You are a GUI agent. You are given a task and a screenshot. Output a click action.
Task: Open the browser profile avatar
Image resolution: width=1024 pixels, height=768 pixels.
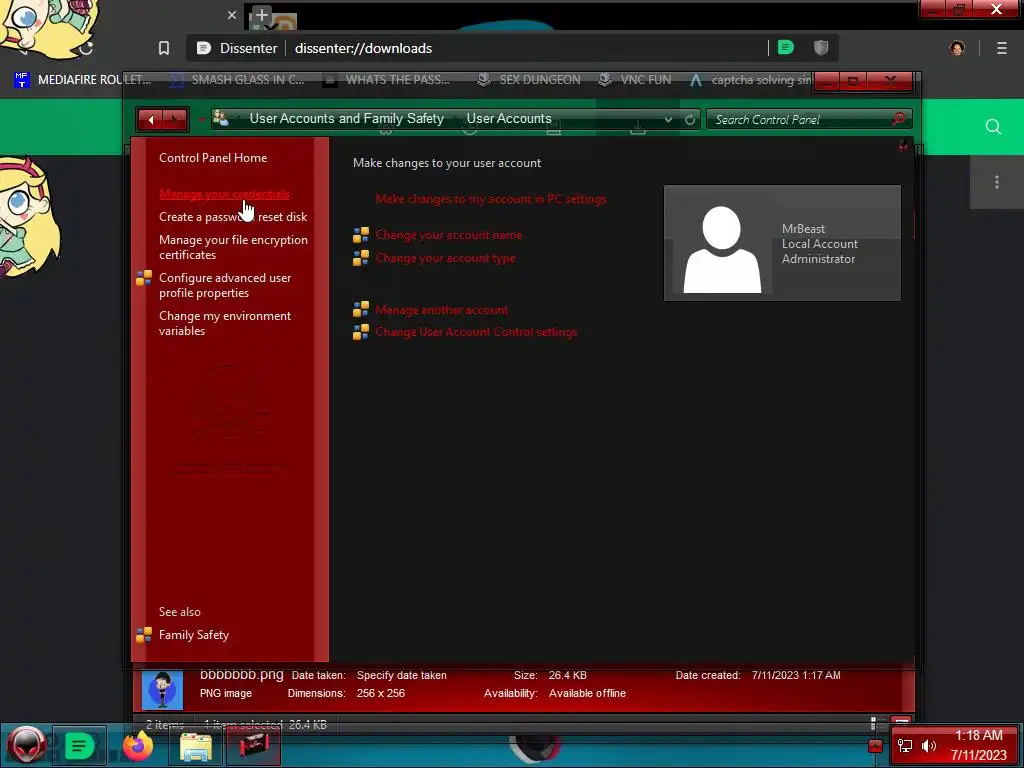957,48
